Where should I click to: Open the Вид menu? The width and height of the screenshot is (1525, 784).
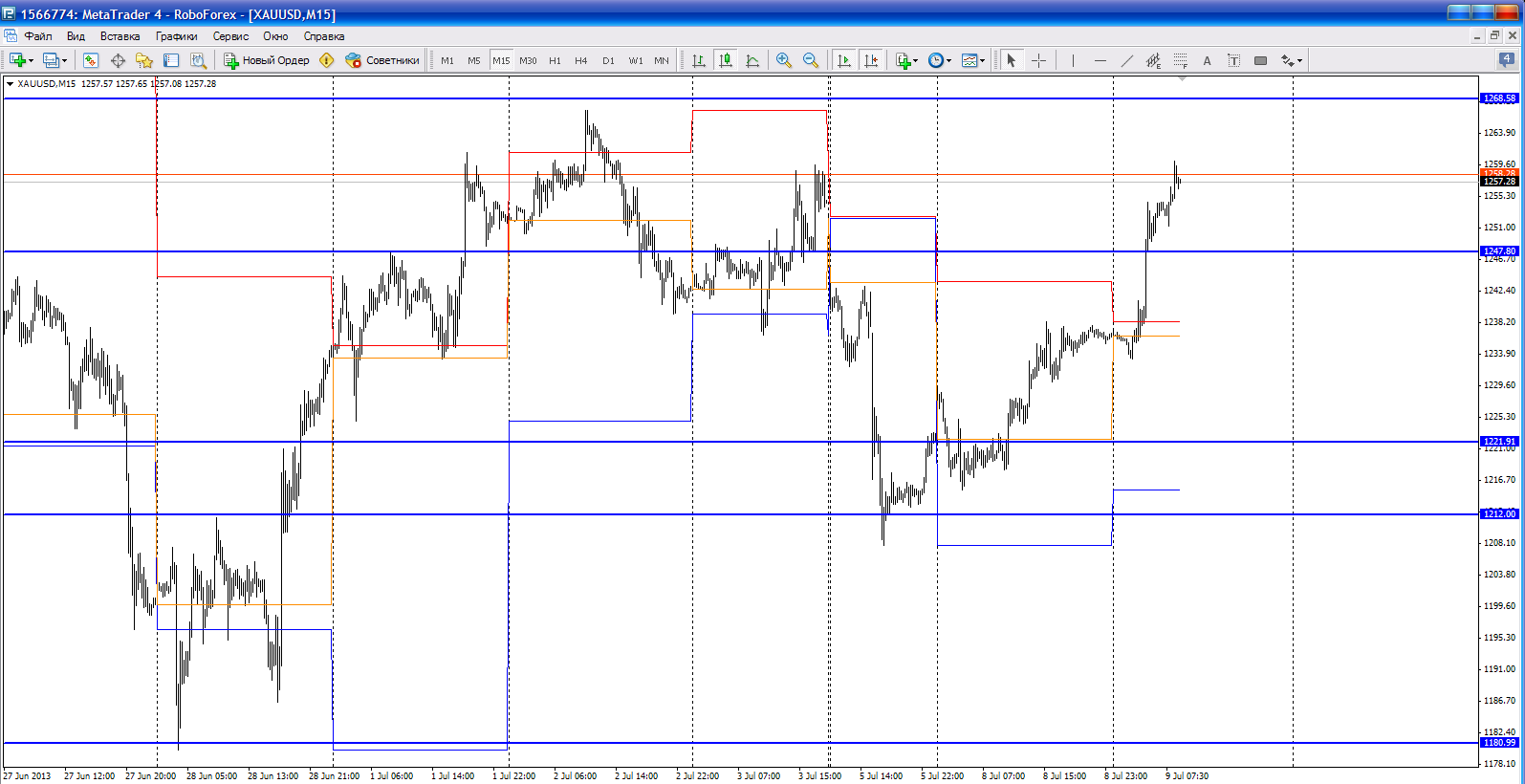click(x=76, y=36)
